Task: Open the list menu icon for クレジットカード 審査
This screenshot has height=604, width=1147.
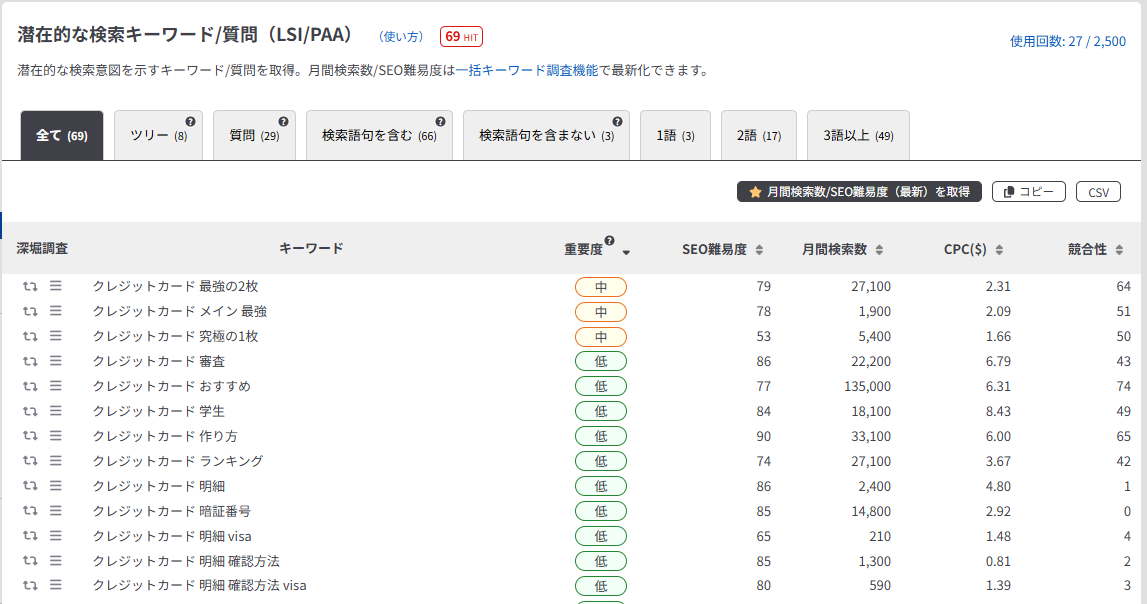Action: tap(56, 361)
